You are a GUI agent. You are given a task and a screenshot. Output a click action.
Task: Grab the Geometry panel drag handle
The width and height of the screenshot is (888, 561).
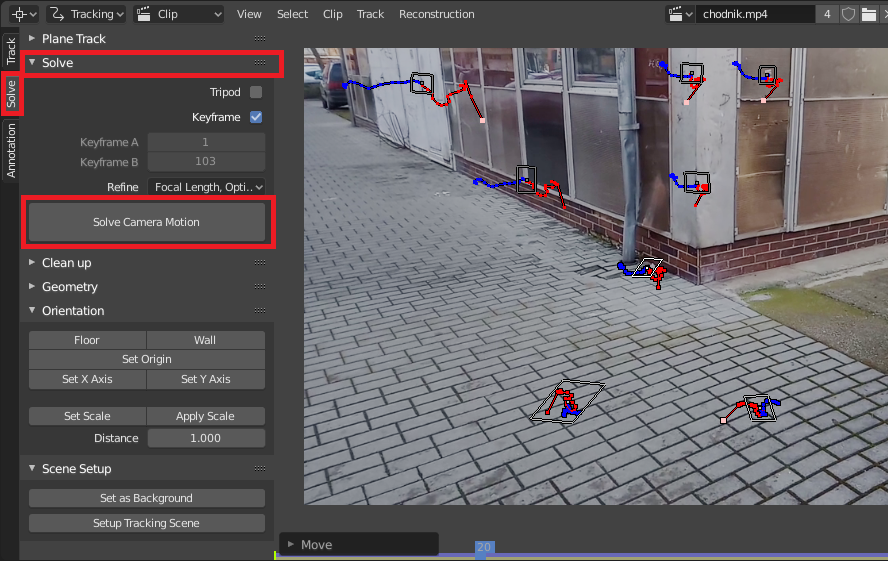pos(260,286)
